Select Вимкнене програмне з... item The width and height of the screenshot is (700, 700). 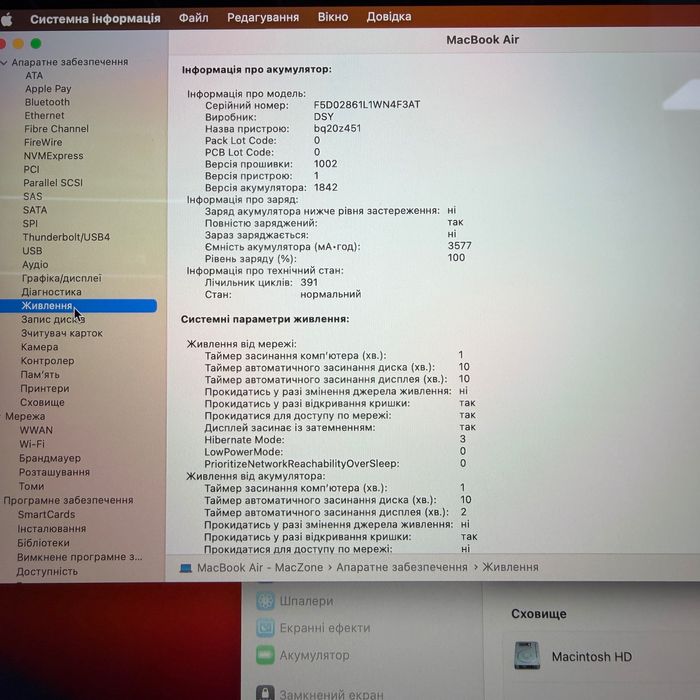point(79,557)
